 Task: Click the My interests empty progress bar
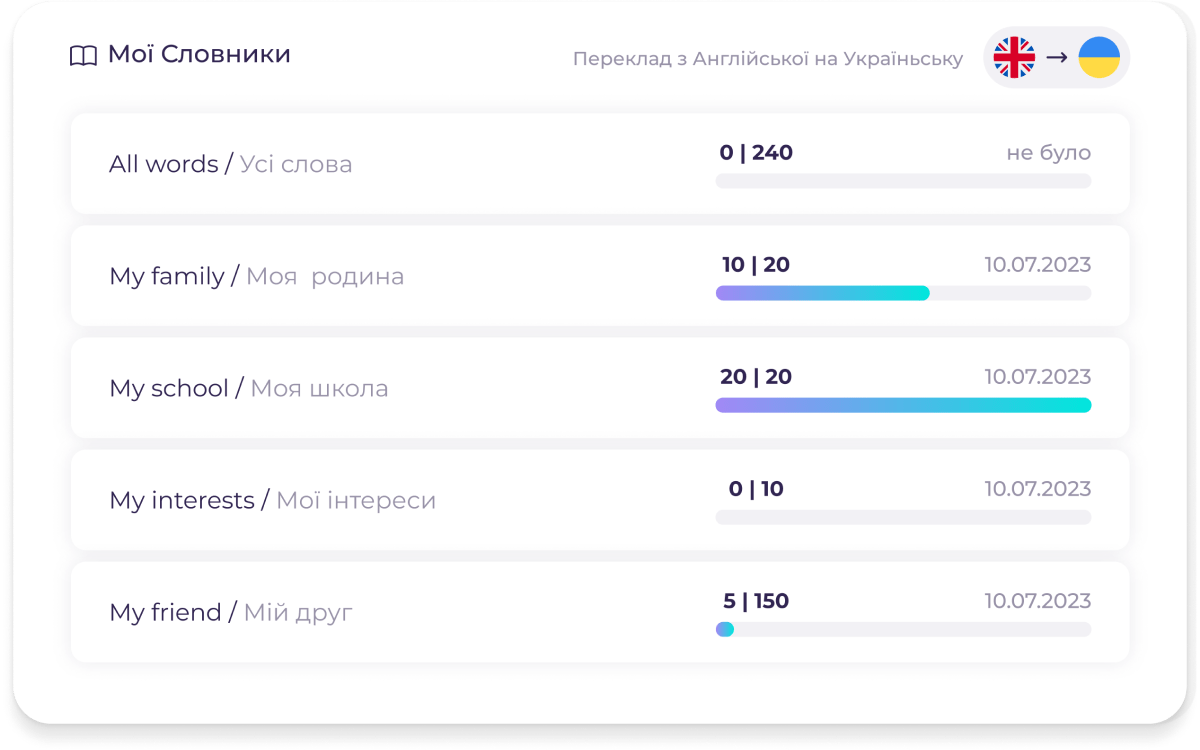point(903,517)
